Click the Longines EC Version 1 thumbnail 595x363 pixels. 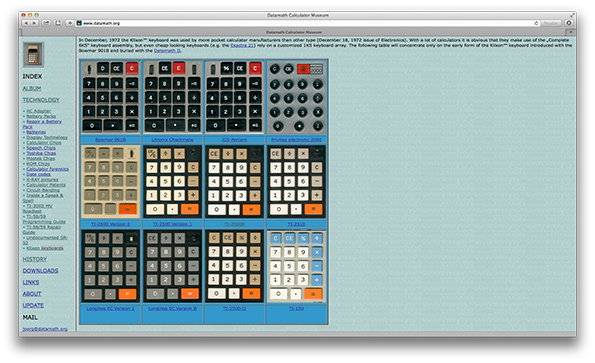110,266
